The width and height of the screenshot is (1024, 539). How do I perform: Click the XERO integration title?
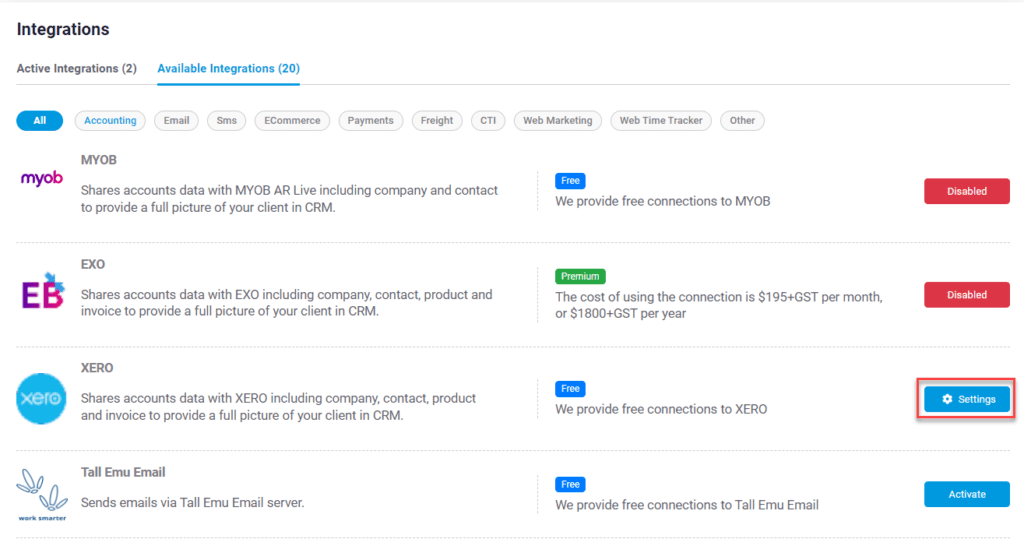click(97, 368)
